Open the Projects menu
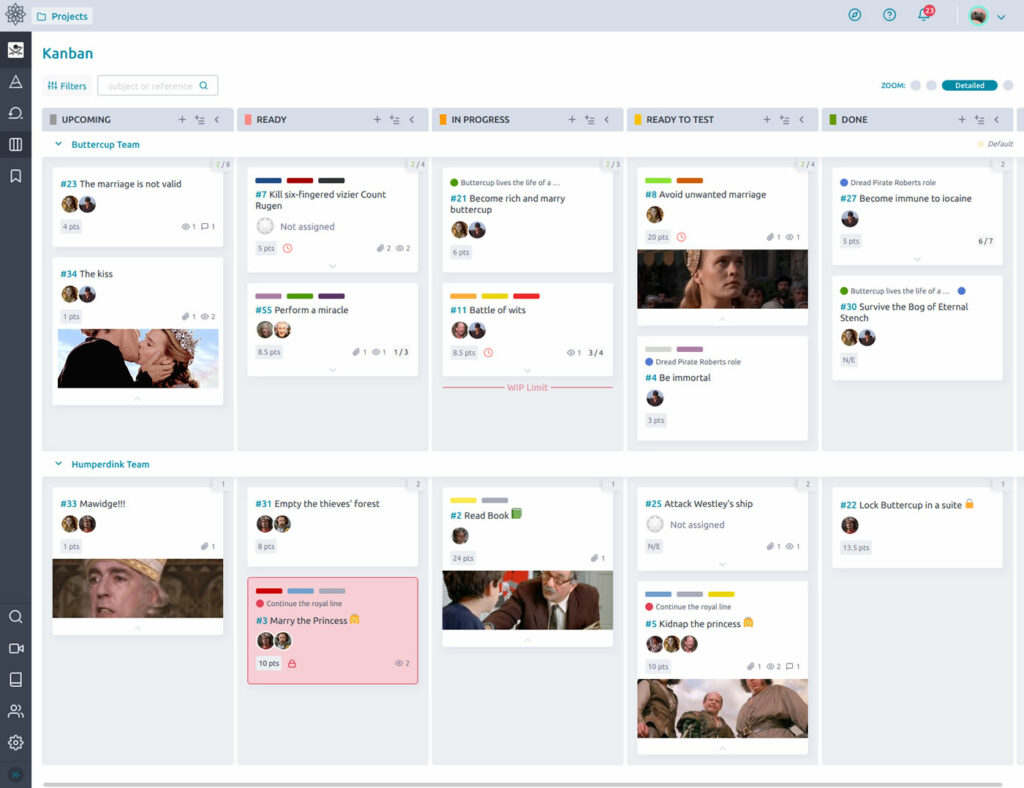Viewport: 1024px width, 788px height. click(x=63, y=16)
